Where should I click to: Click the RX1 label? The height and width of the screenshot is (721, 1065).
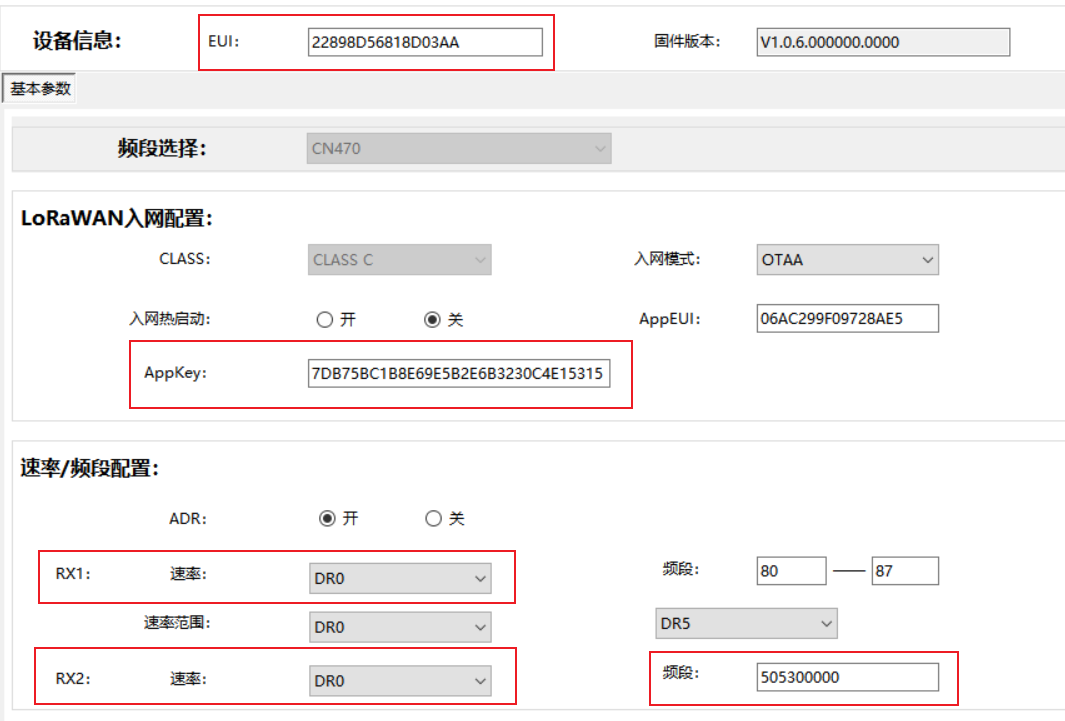click(x=73, y=574)
